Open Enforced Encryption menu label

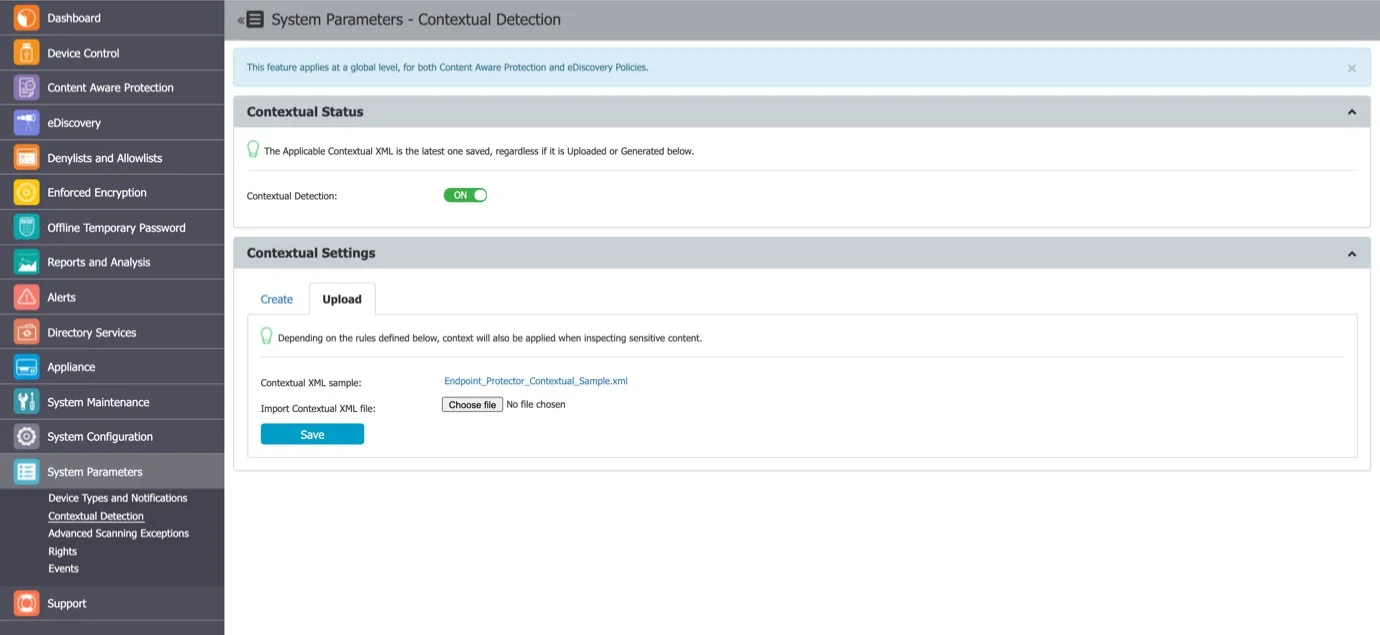tap(97, 192)
